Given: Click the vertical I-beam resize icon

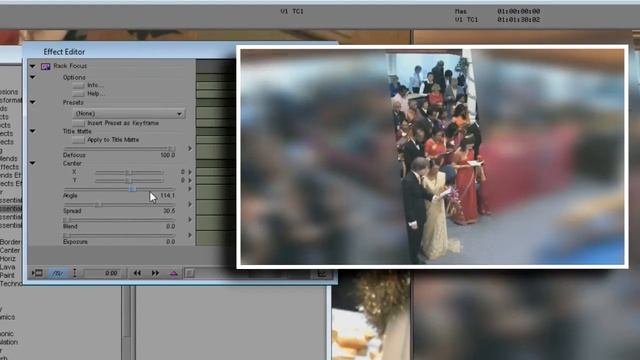Looking at the screenshot, I should [75, 273].
